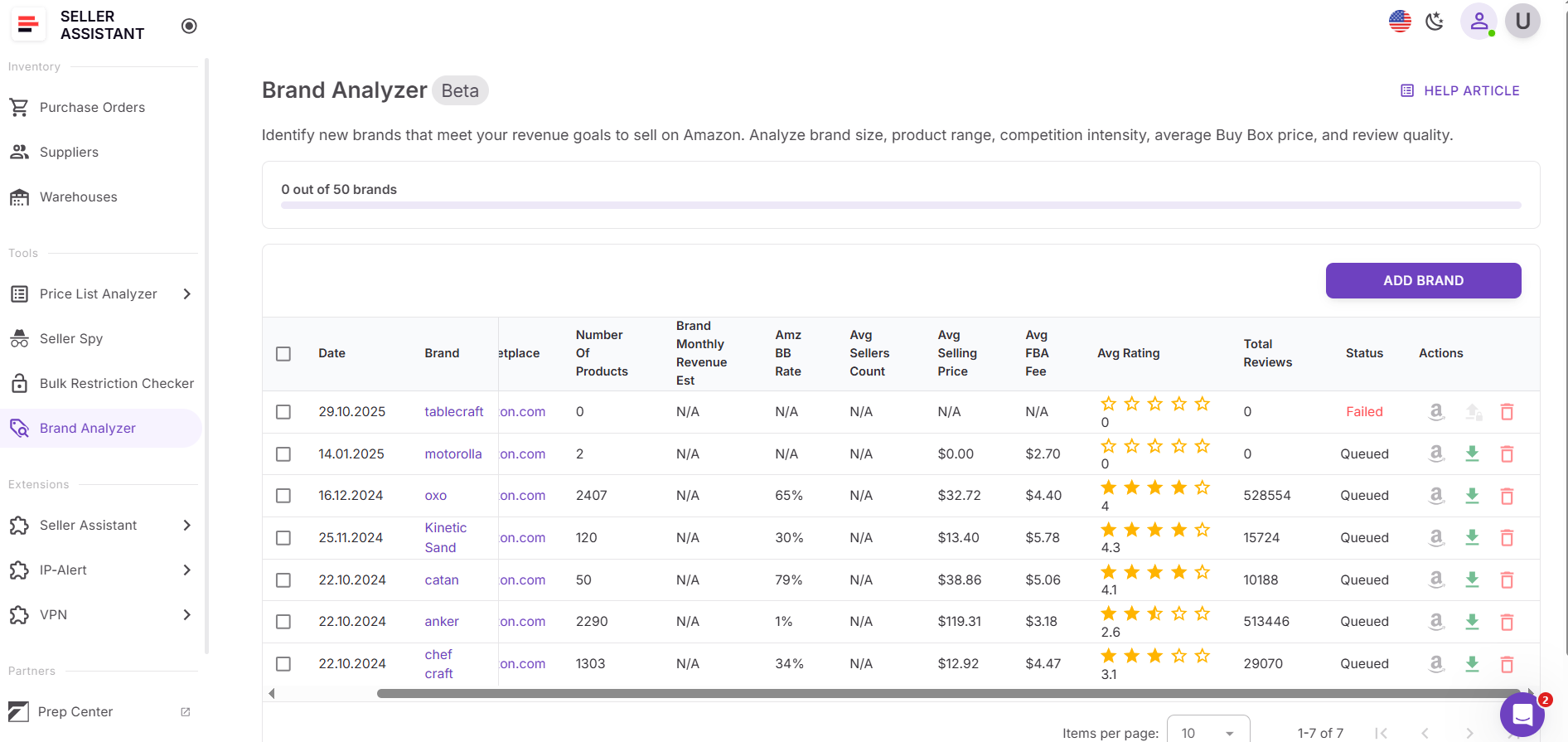The image size is (1568, 742).
Task: Delete the tablecraft brand entry
Action: [x=1507, y=412]
